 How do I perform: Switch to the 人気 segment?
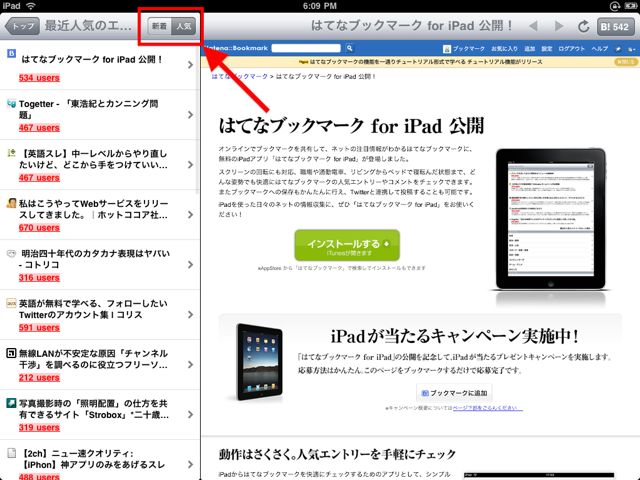tap(184, 26)
